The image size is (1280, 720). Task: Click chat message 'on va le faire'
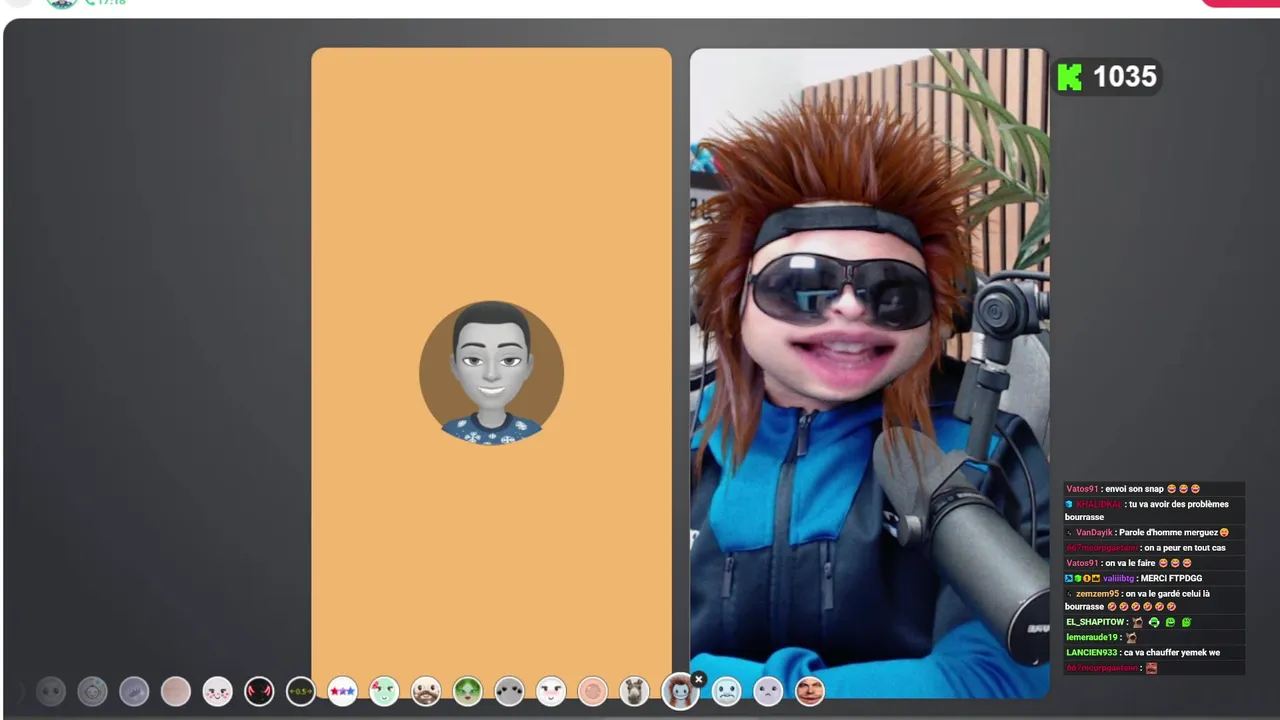click(1130, 563)
